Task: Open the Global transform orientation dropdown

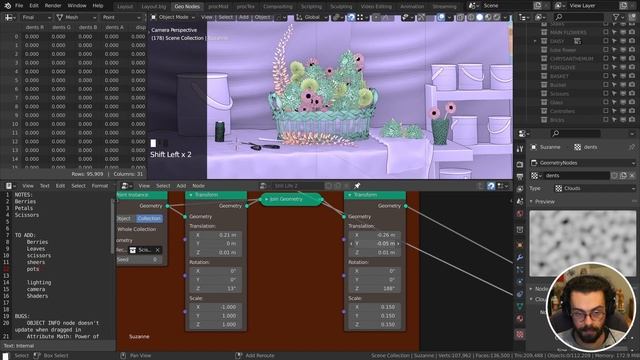Action: (x=311, y=17)
